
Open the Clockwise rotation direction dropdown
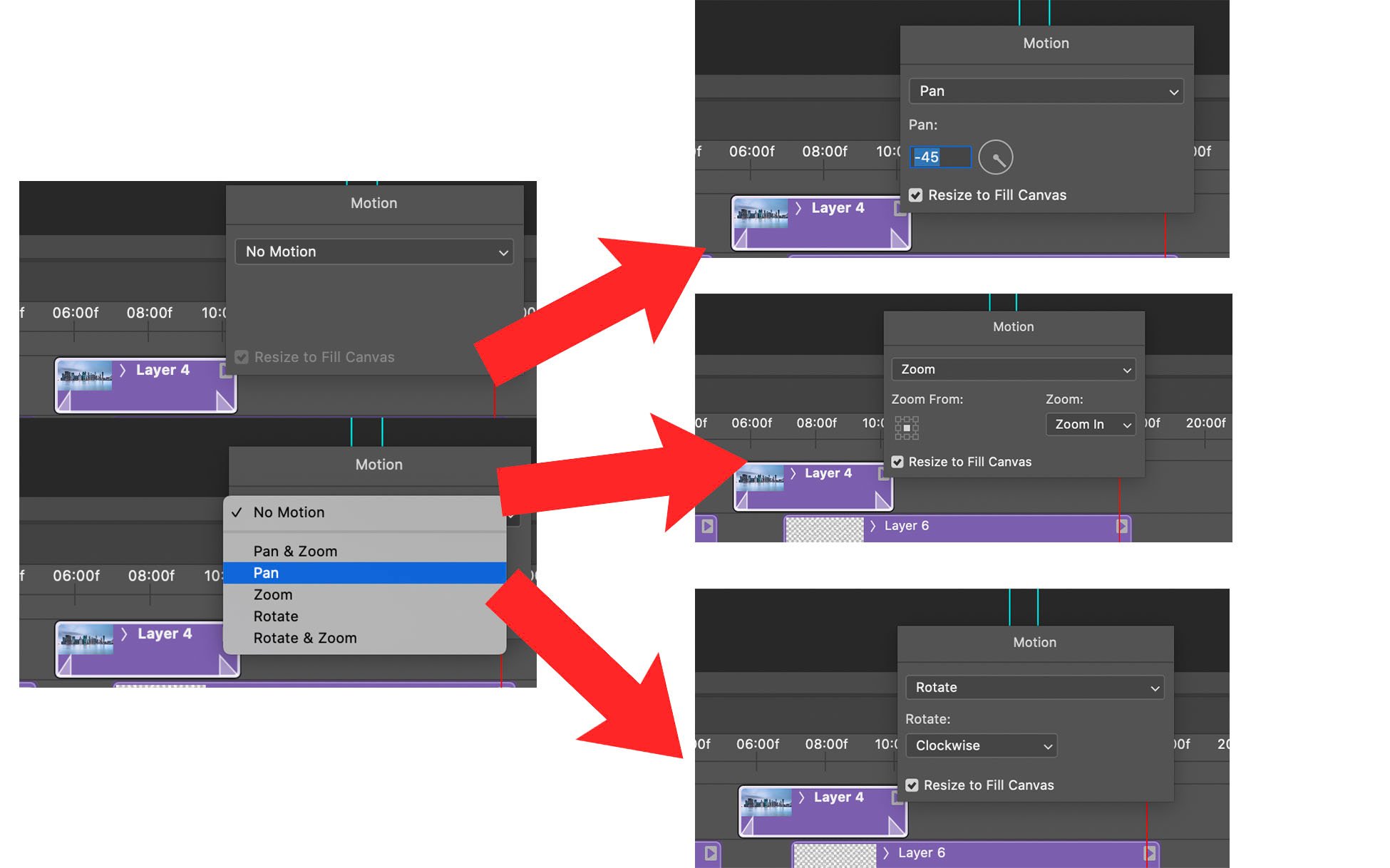981,745
